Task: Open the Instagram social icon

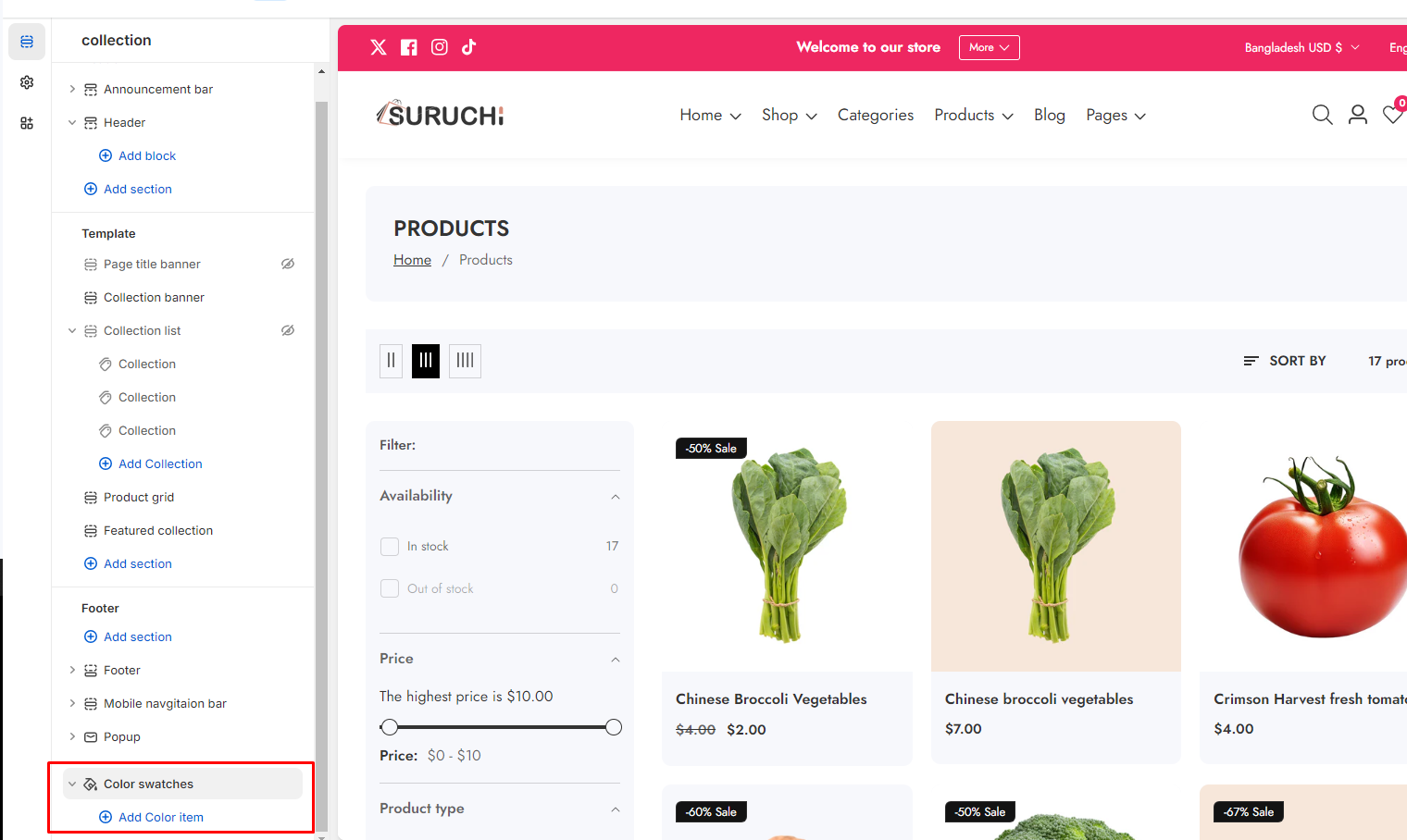Action: [x=440, y=47]
